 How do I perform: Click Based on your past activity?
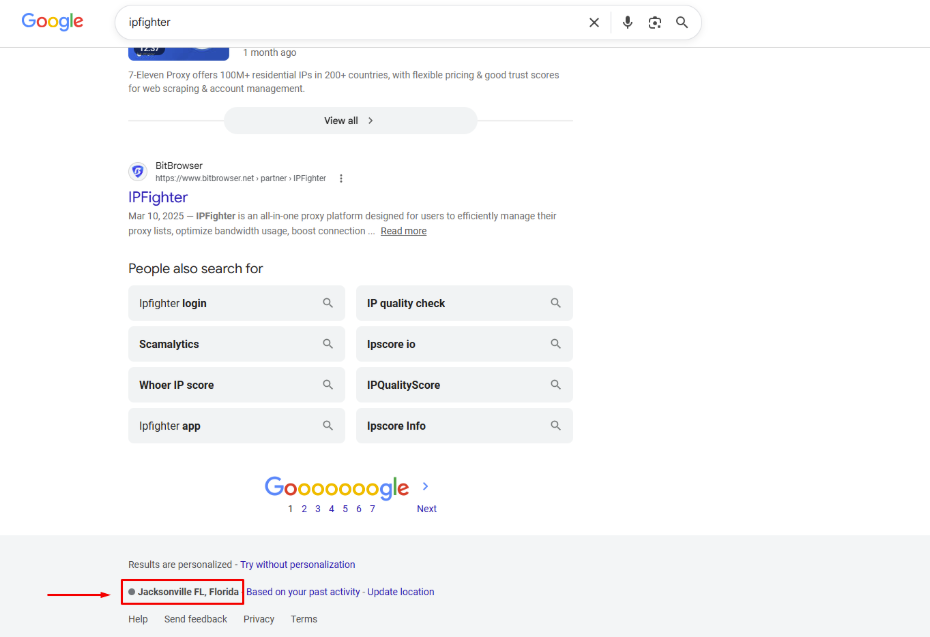click(303, 592)
